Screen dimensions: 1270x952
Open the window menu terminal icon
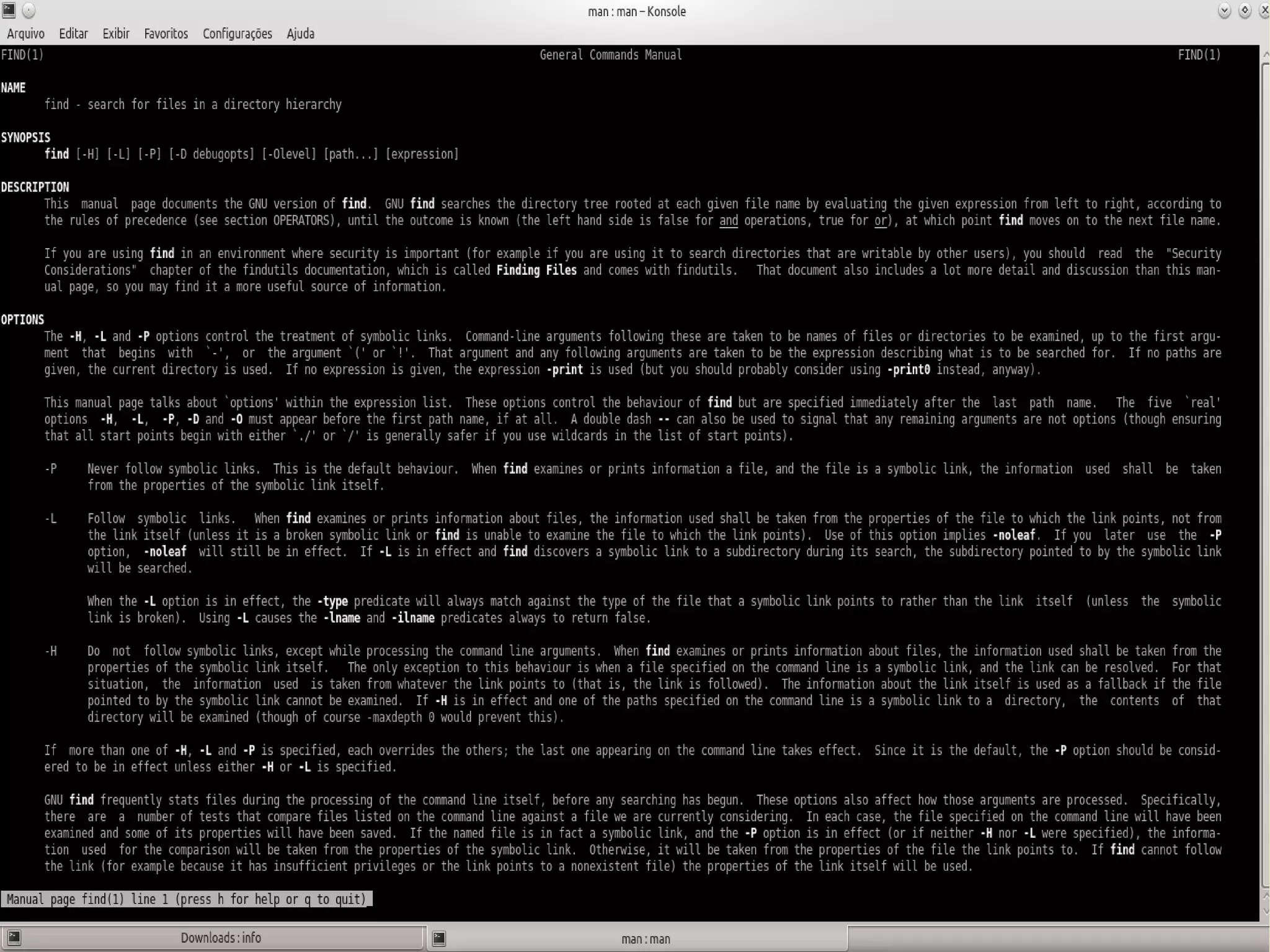(9, 11)
